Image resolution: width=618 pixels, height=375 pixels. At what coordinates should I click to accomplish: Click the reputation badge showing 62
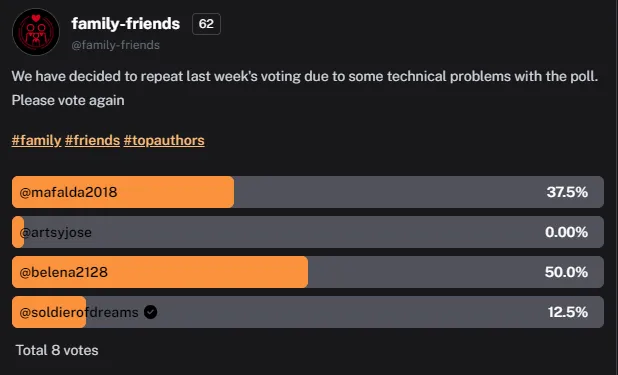coord(206,24)
